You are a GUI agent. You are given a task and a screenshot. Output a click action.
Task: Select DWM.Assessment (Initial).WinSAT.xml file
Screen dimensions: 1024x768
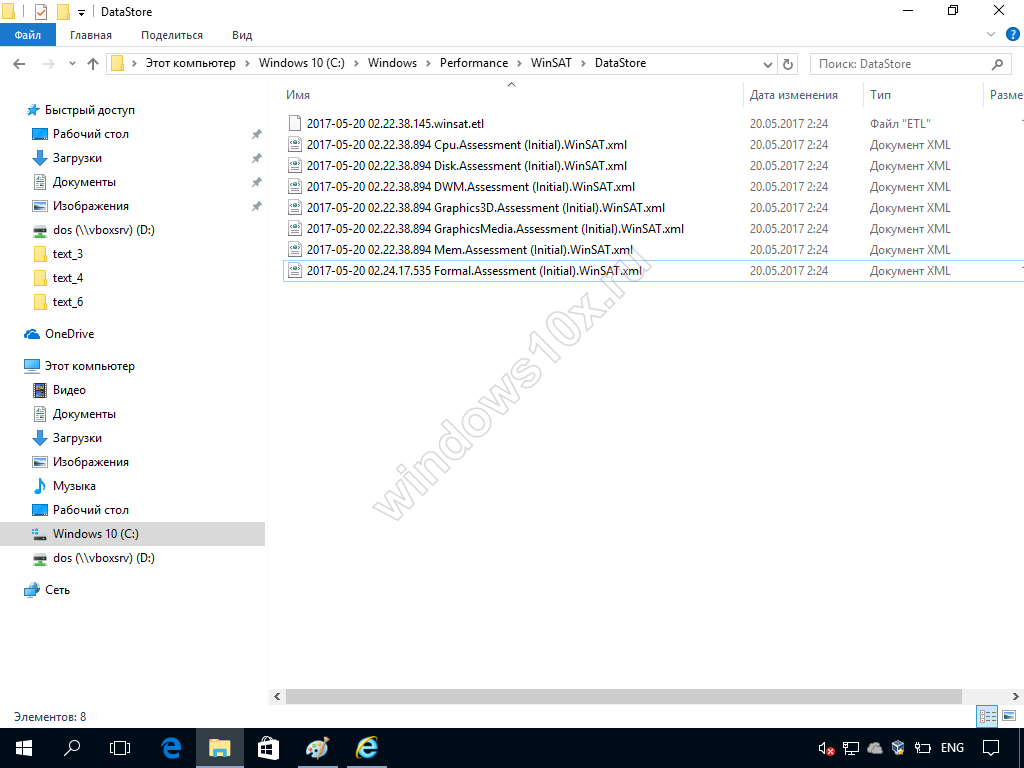tap(461, 187)
